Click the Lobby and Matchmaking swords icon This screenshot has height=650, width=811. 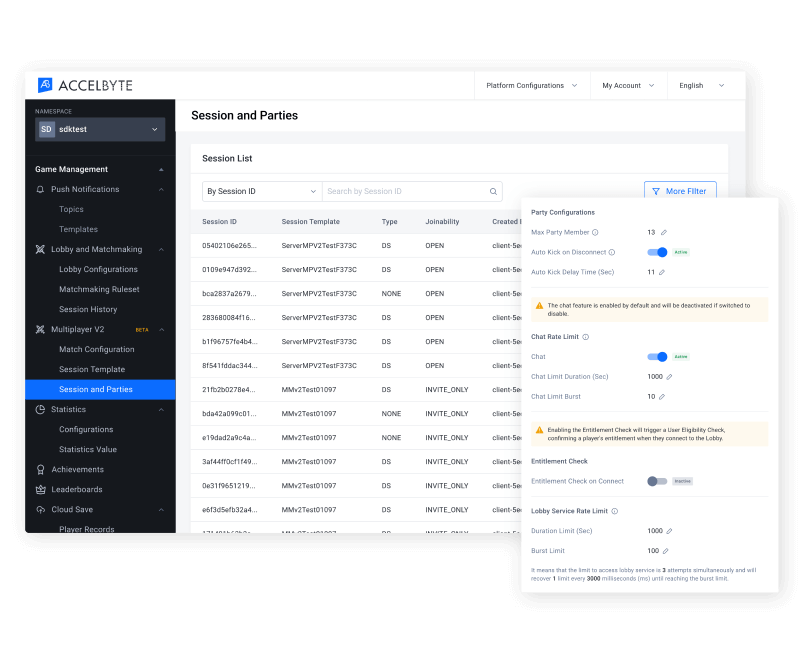pyautogui.click(x=40, y=249)
